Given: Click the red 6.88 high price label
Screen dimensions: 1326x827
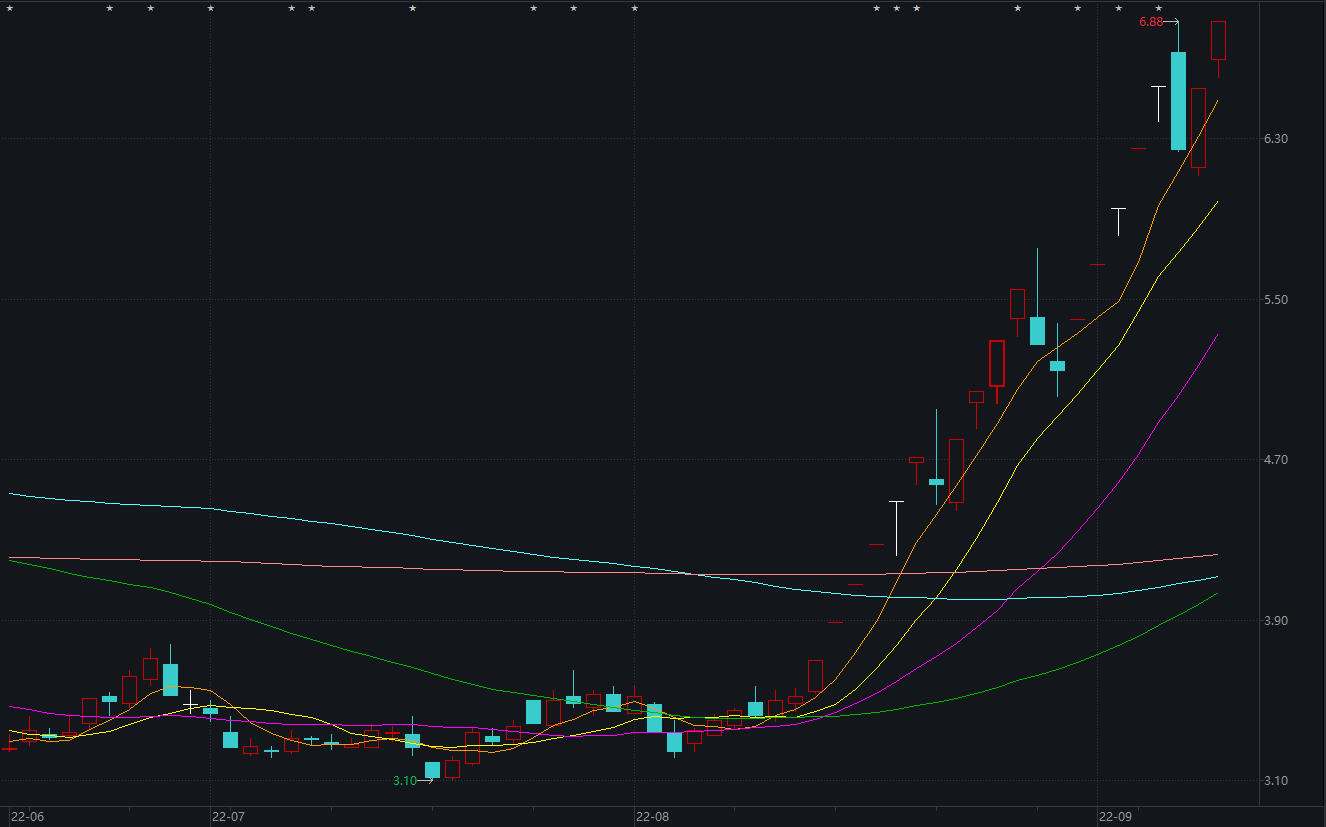Looking at the screenshot, I should tap(1150, 22).
